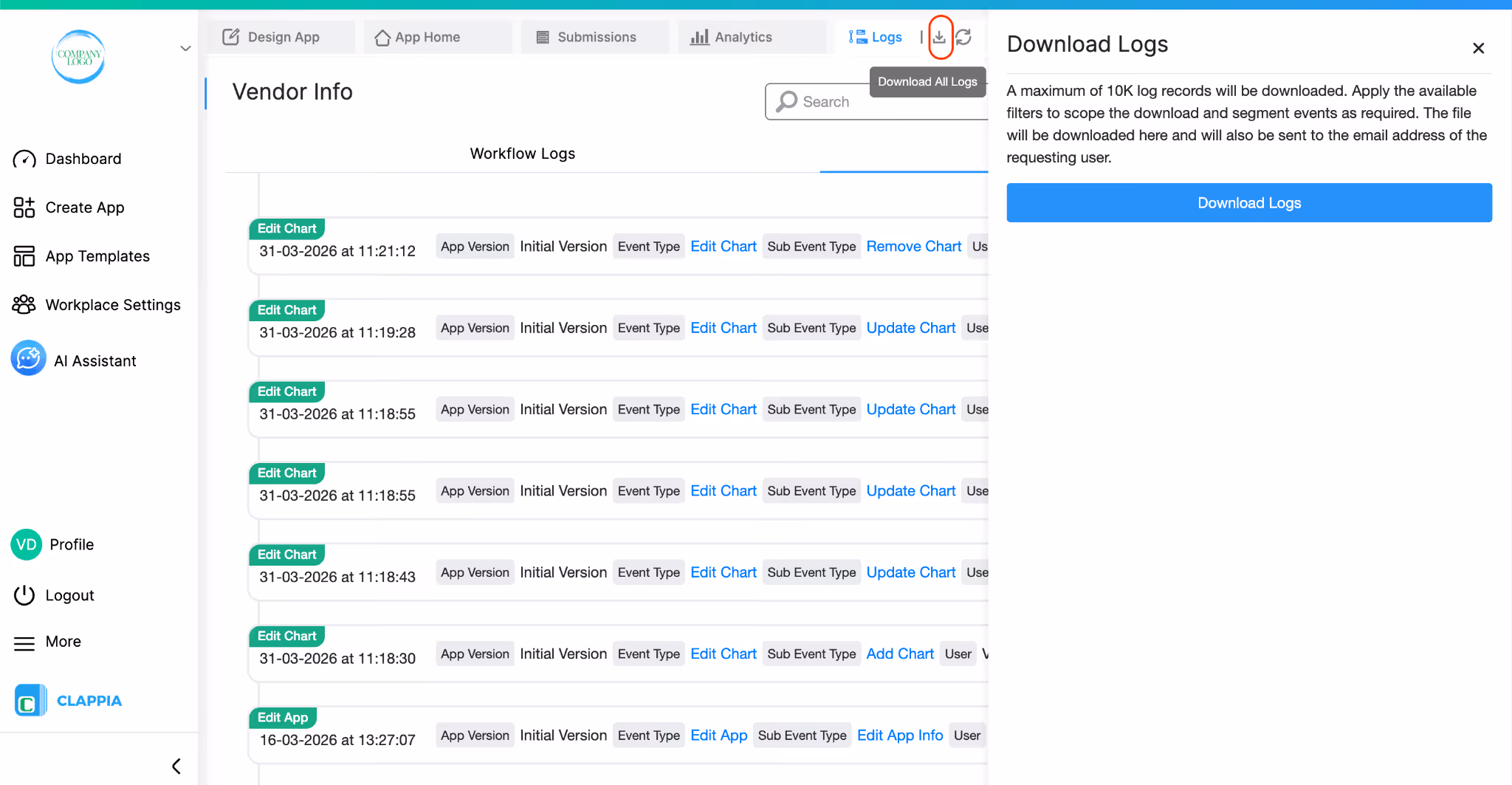
Task: Click timestamp 31-03-2026 at 11:21:12
Action: [x=337, y=251]
